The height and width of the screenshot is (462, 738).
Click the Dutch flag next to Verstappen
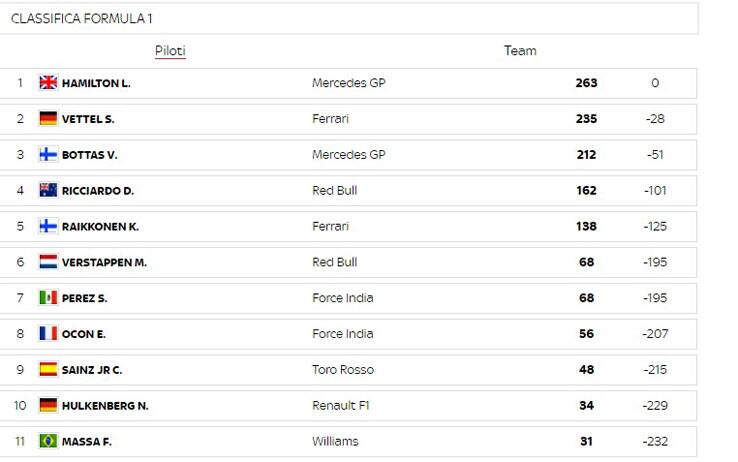click(x=48, y=262)
